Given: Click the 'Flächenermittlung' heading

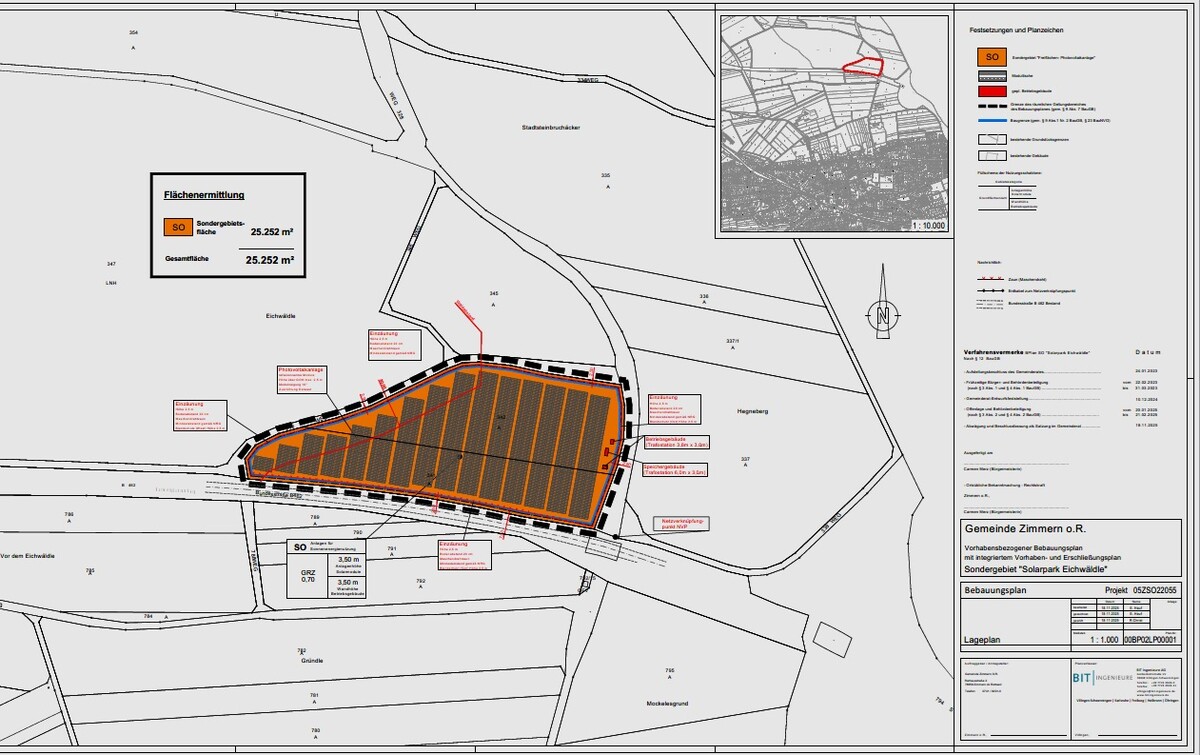Looking at the screenshot, I should (204, 195).
